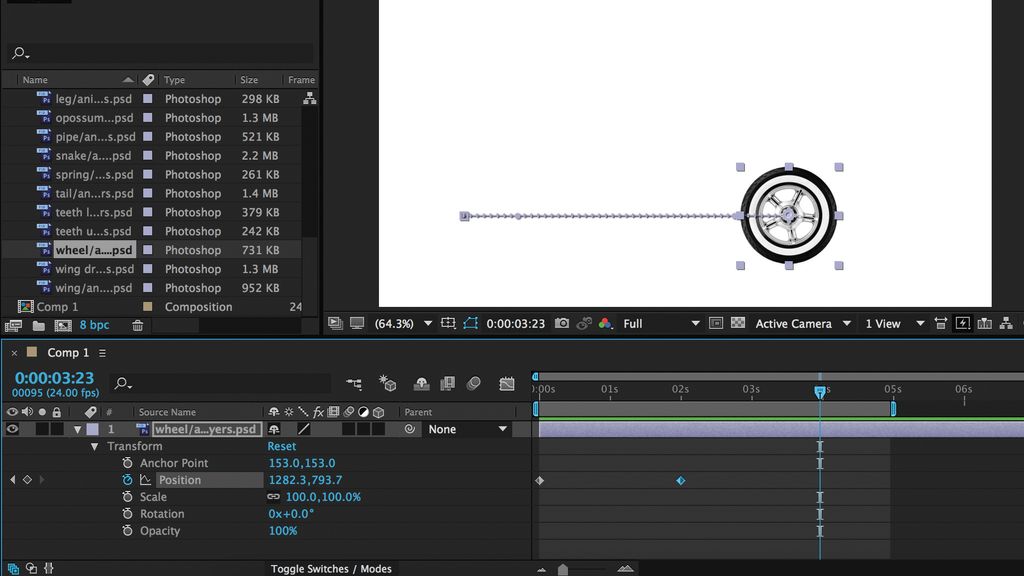The image size is (1024, 576).
Task: Take a snapshot of the composition view
Action: [x=562, y=323]
